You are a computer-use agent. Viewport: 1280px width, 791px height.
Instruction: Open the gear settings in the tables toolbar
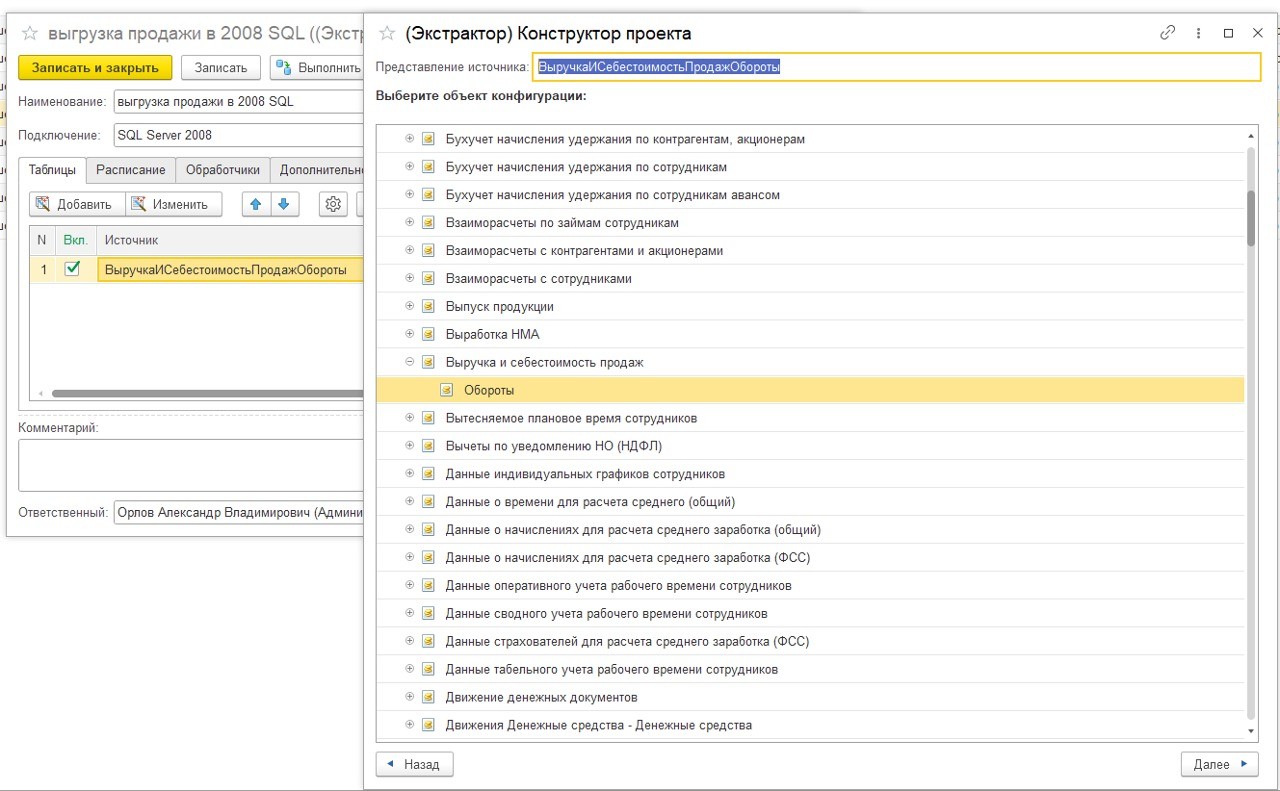tap(333, 204)
